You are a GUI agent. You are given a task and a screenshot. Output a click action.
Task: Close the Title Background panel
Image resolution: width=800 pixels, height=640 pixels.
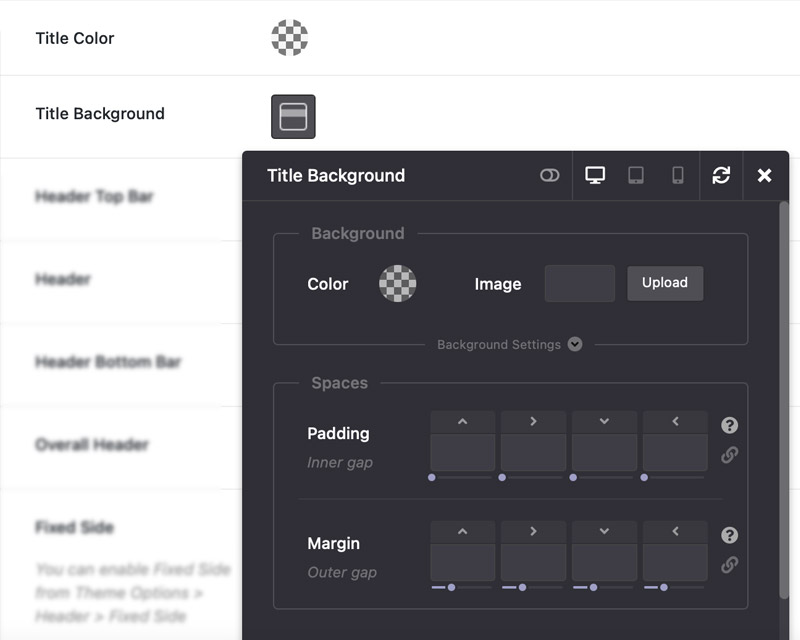[x=764, y=175]
